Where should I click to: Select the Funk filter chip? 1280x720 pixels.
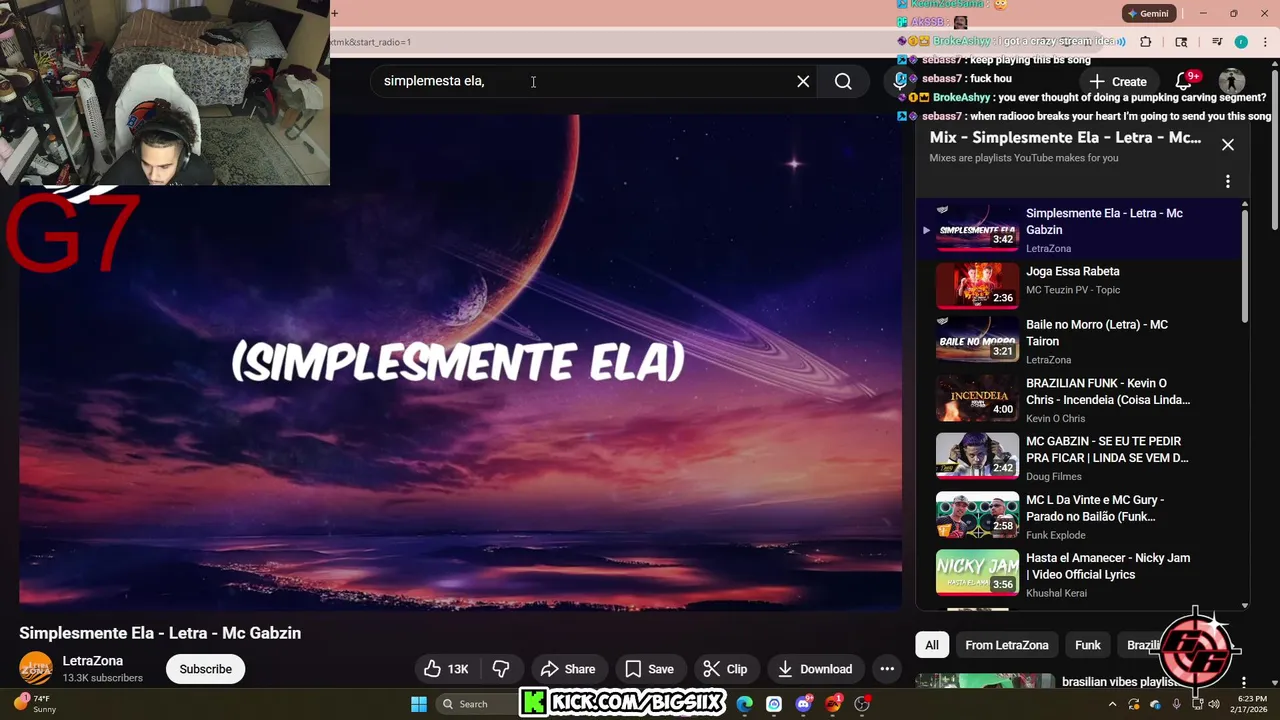coord(1088,645)
